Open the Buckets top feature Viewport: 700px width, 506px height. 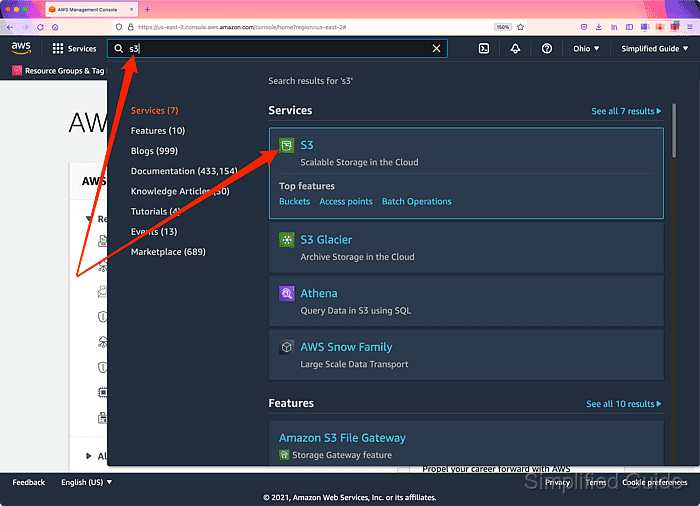click(294, 201)
